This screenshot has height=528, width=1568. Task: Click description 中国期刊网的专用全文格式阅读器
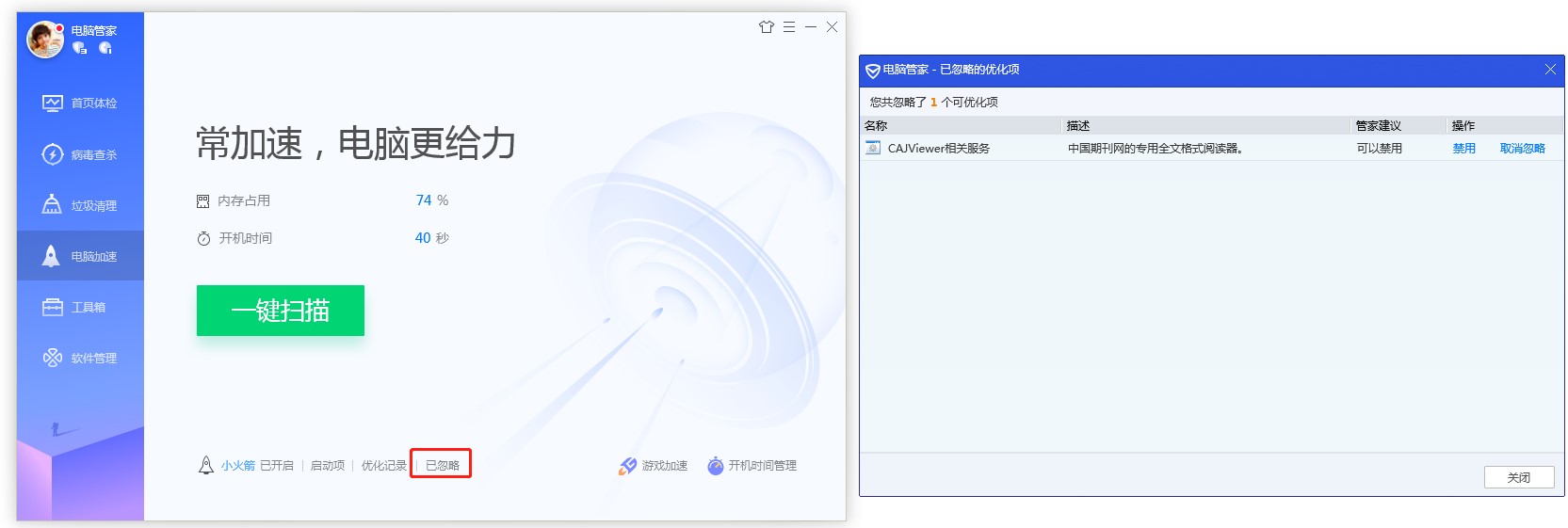1156,149
